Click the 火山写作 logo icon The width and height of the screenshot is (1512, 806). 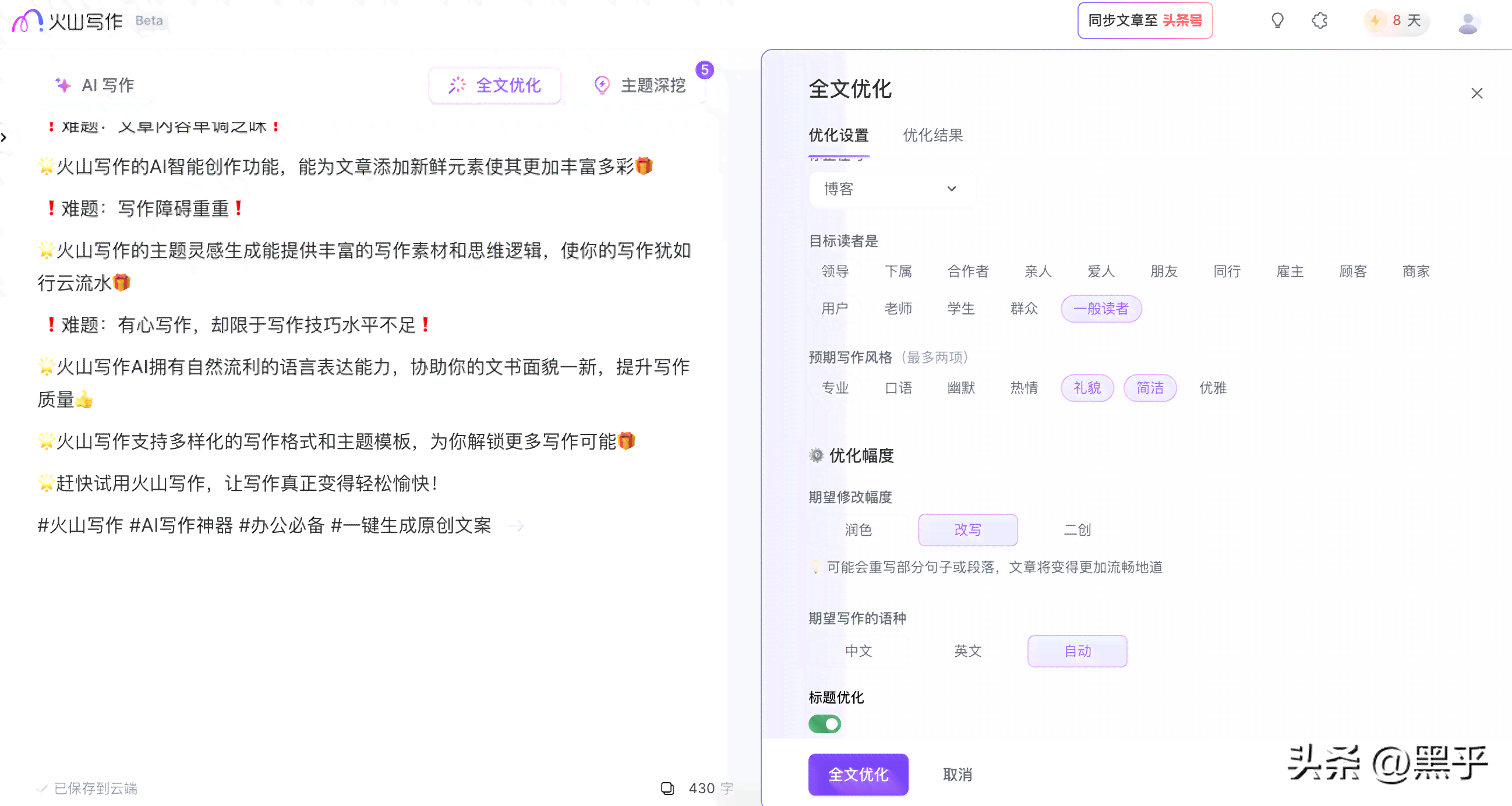pyautogui.click(x=27, y=20)
